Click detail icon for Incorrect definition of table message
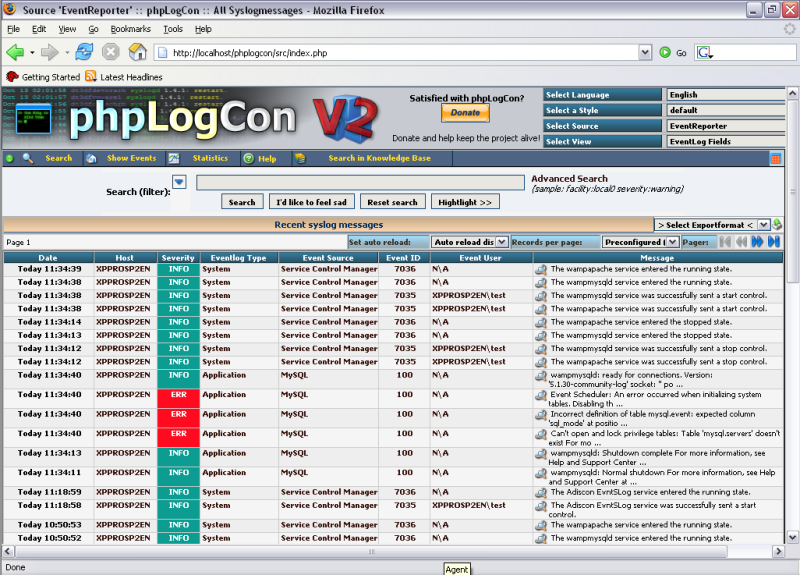The height and width of the screenshot is (575, 800). [541, 415]
